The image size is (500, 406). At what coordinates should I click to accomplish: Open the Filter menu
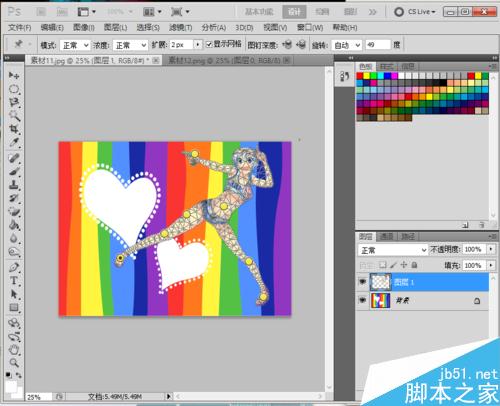click(x=180, y=27)
